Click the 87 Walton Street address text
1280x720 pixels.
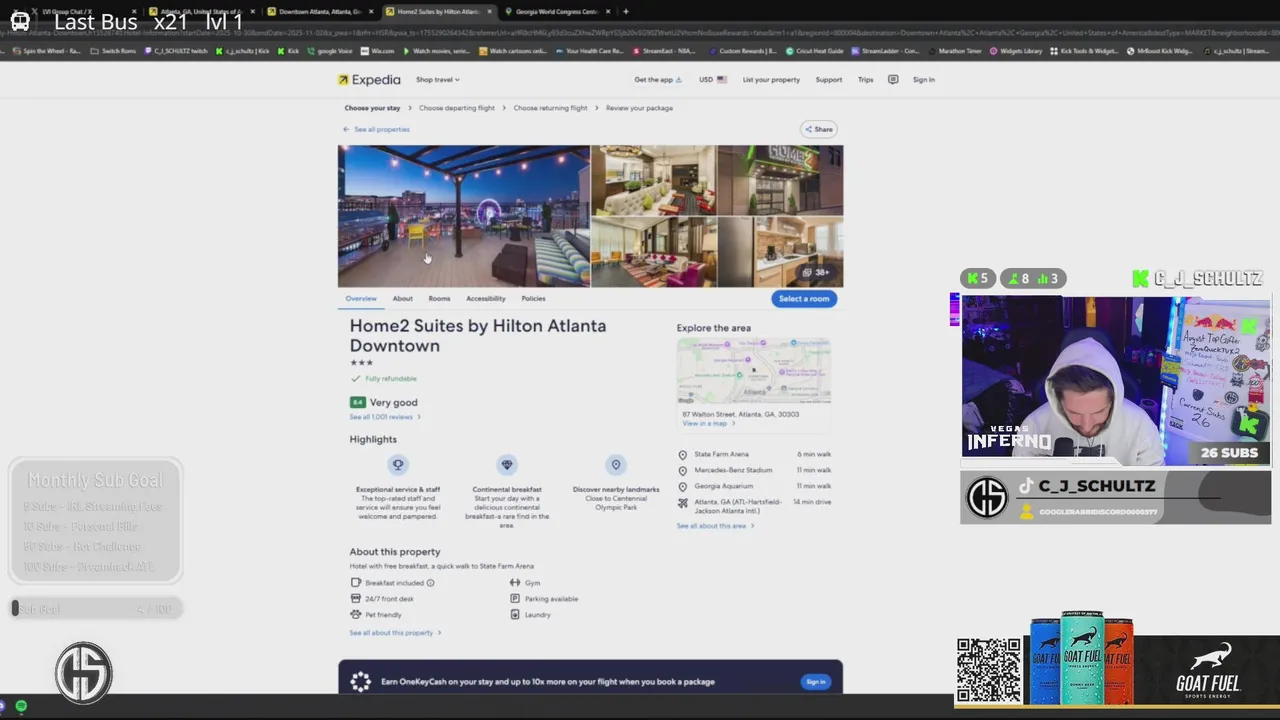[x=741, y=414]
